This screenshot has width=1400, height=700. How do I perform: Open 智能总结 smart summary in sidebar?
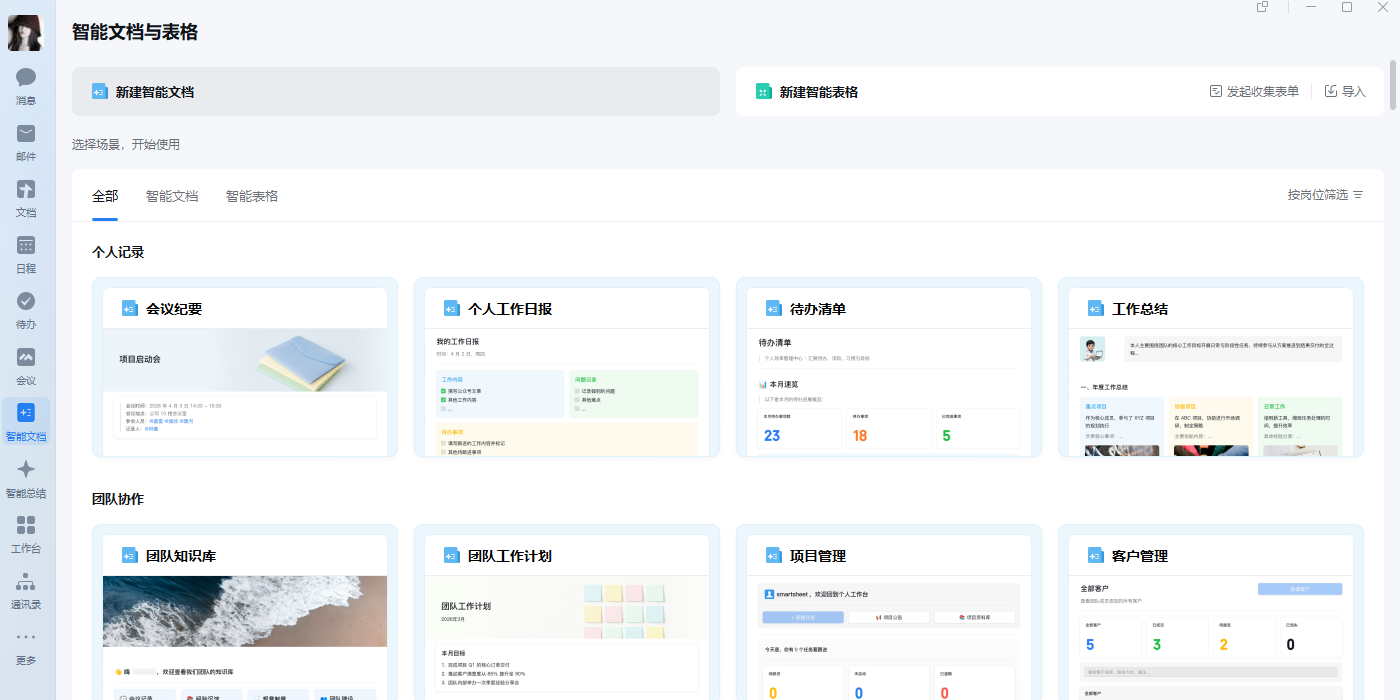coord(26,479)
